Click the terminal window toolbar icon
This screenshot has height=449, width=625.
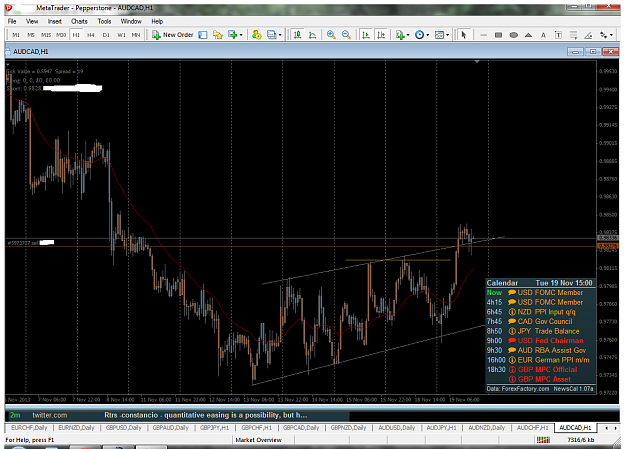(x=271, y=35)
